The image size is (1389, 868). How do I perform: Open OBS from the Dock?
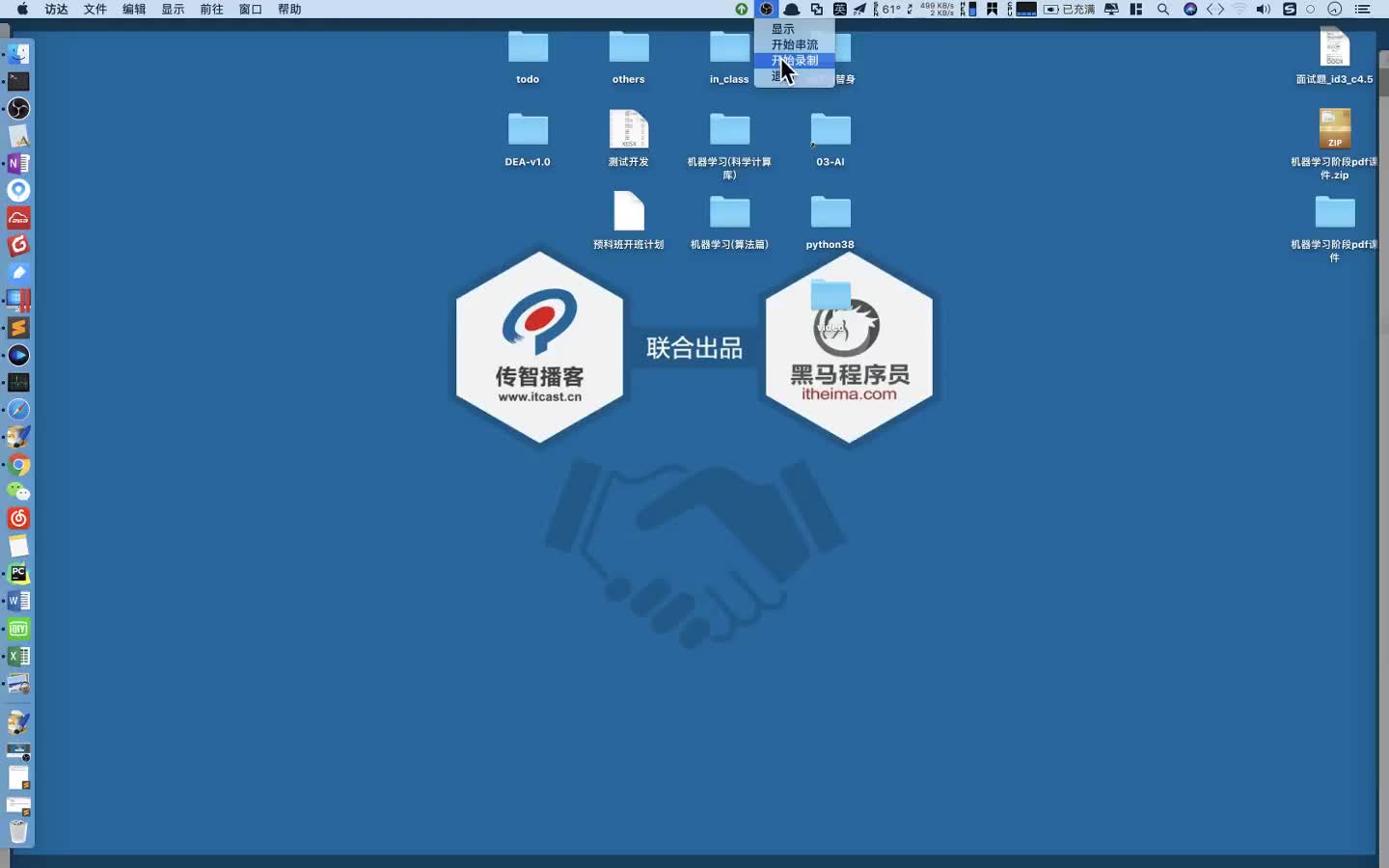tap(18, 108)
